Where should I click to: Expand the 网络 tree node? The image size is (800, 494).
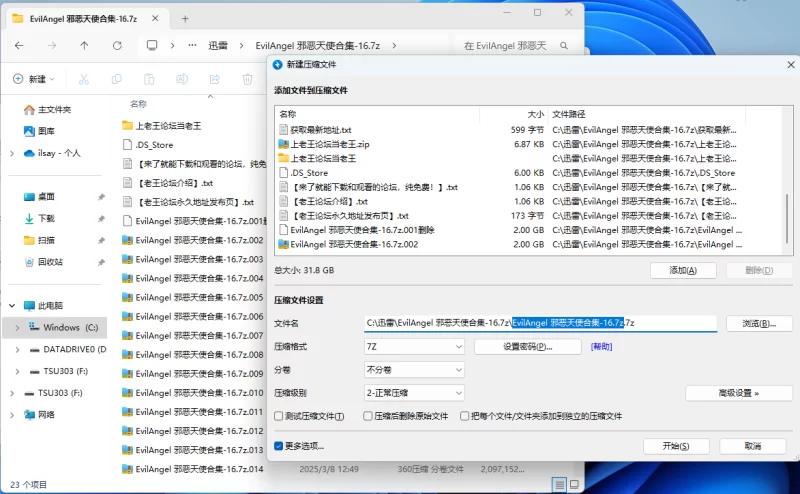click(12, 415)
